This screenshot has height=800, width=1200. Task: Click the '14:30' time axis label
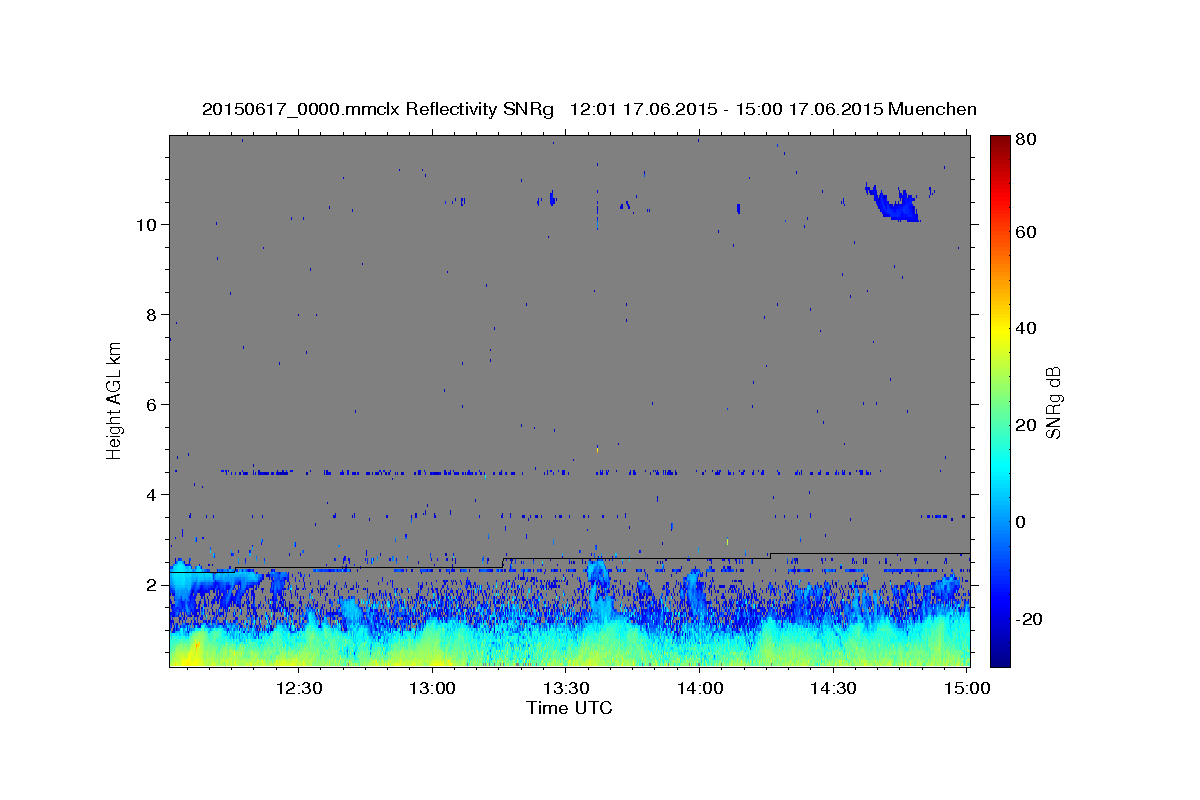point(832,688)
